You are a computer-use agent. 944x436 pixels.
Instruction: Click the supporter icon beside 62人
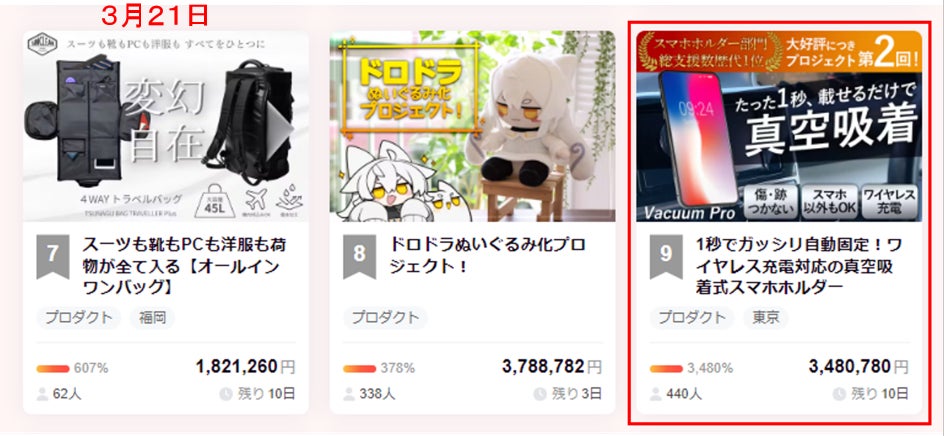click(x=42, y=394)
